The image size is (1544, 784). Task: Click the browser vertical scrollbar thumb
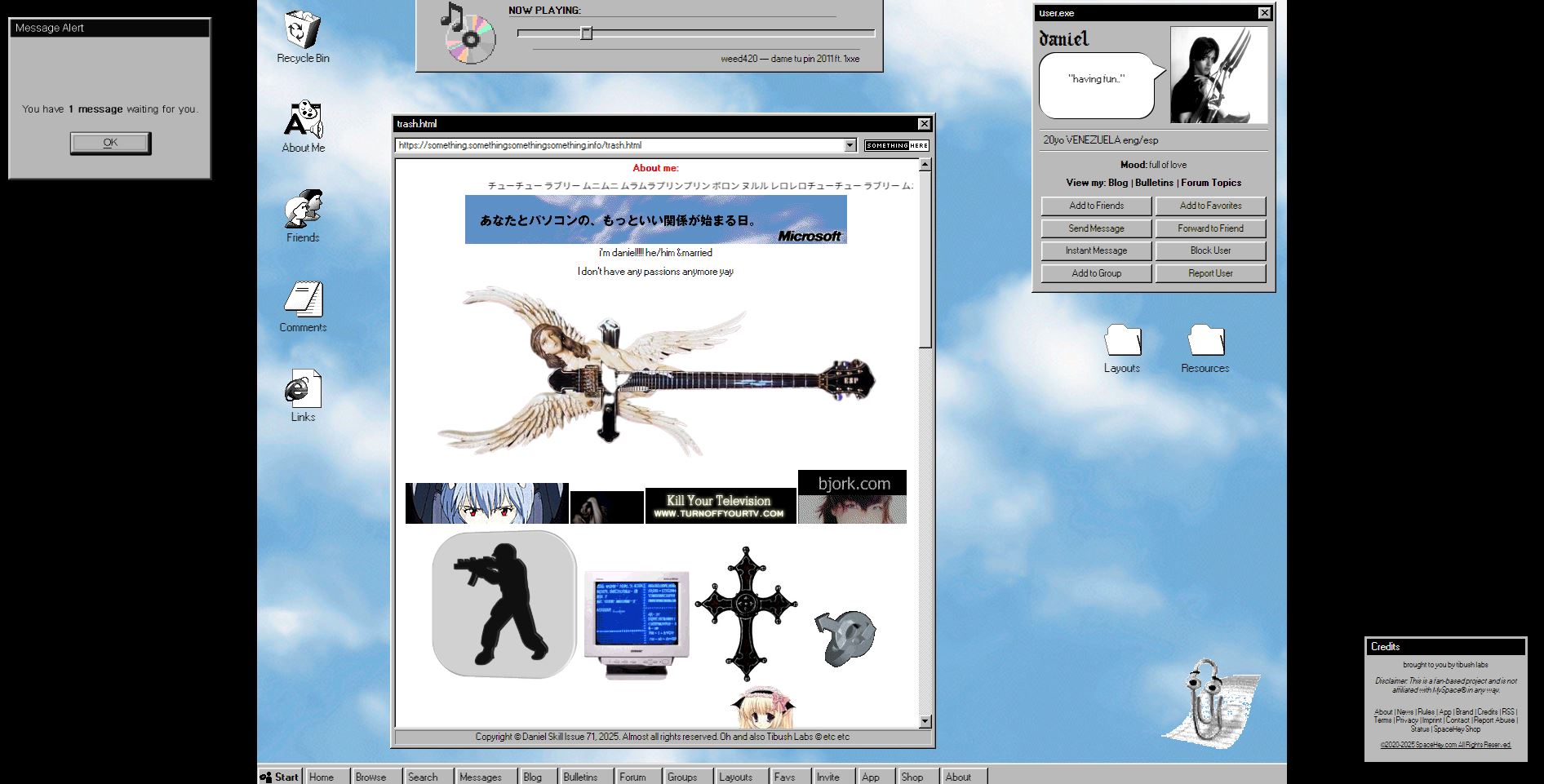pos(925,259)
